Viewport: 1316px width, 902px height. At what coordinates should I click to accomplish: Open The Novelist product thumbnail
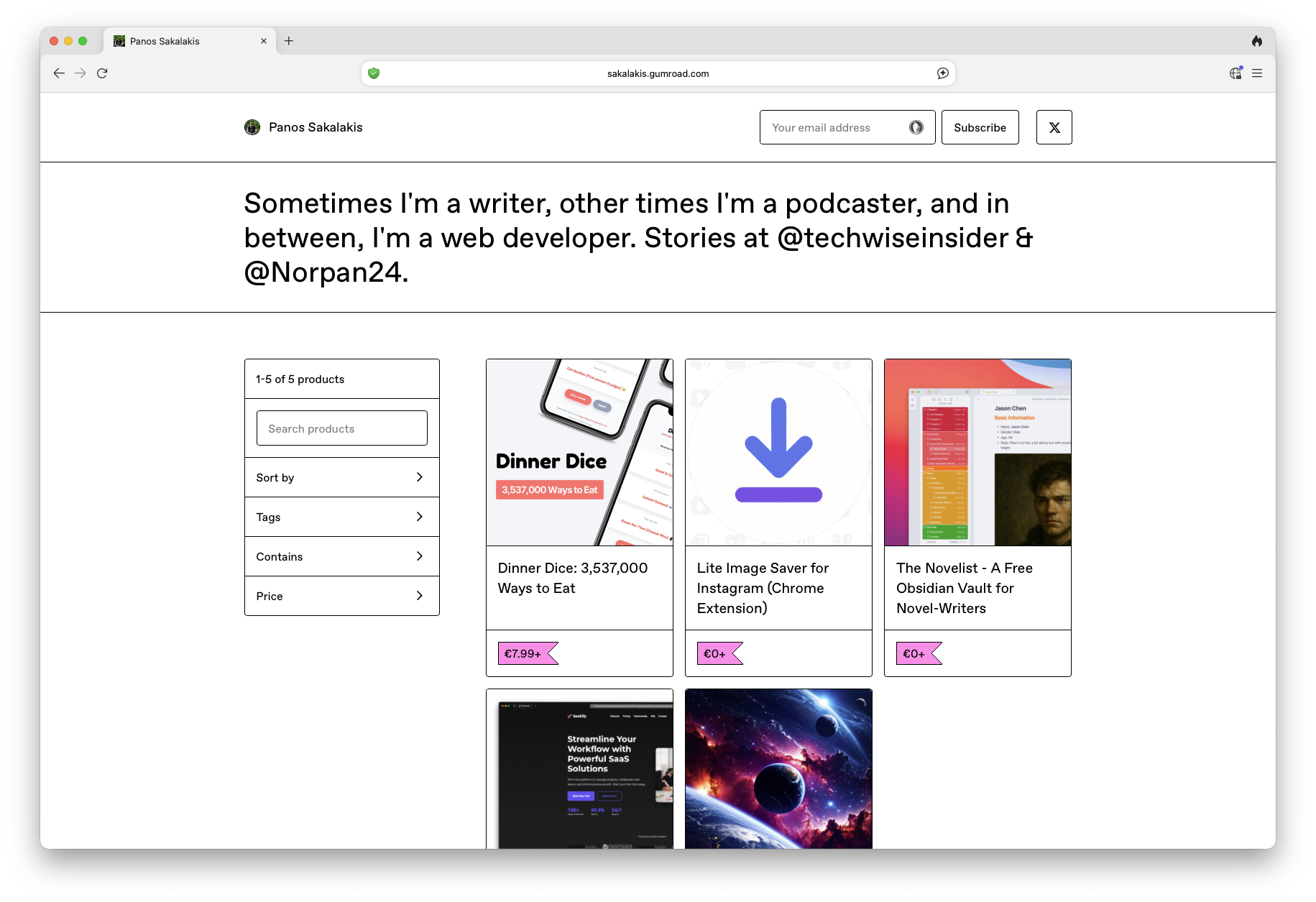point(977,452)
